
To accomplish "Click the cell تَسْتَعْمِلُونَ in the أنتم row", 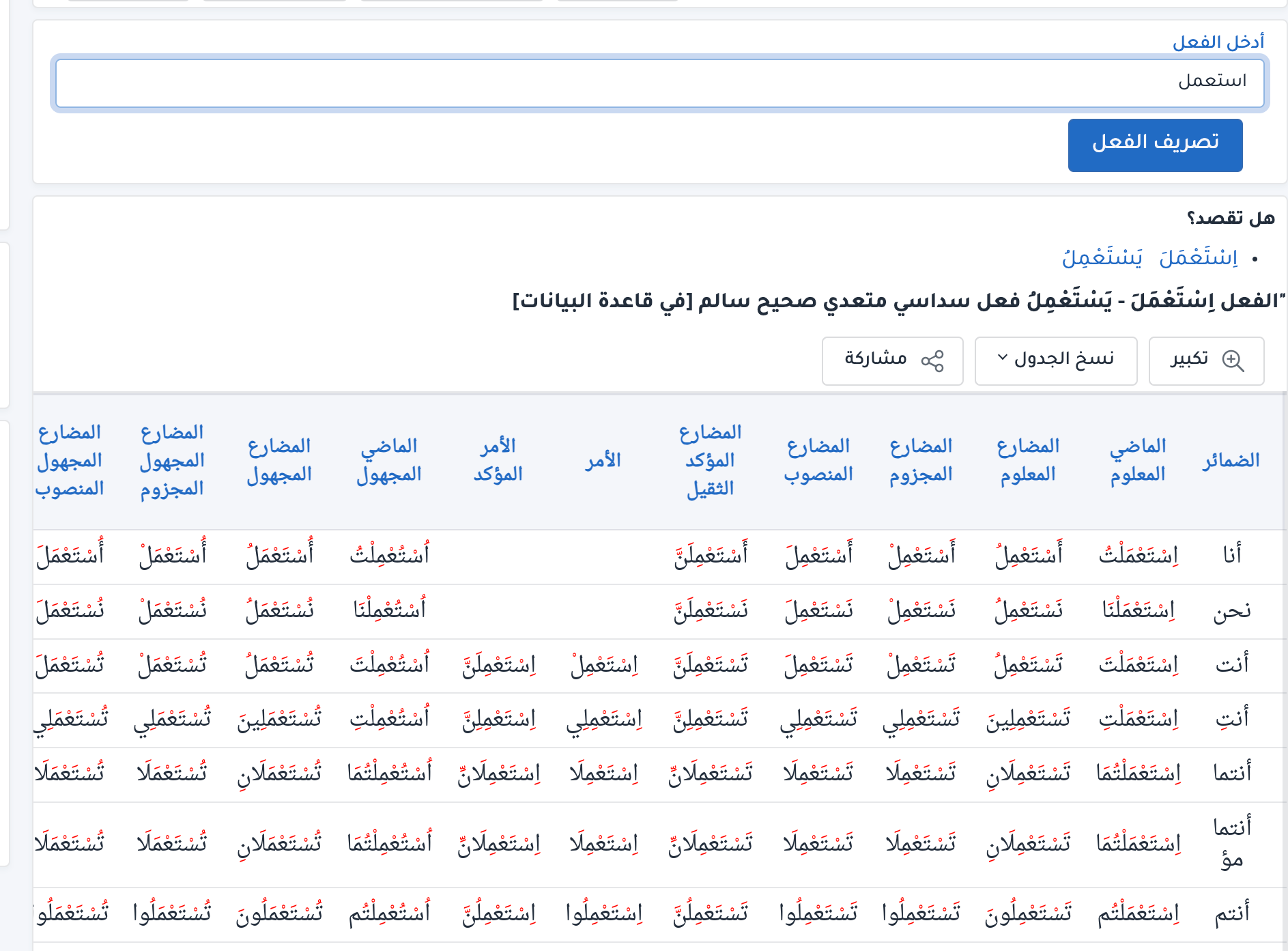I will (1028, 913).
